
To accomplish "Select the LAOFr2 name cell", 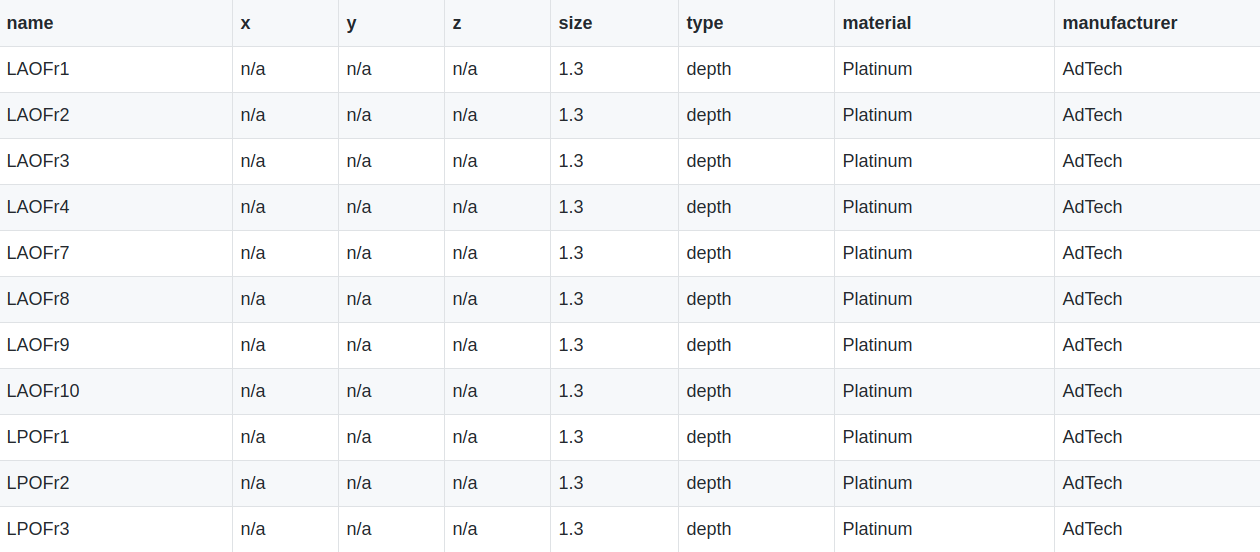I will (38, 115).
